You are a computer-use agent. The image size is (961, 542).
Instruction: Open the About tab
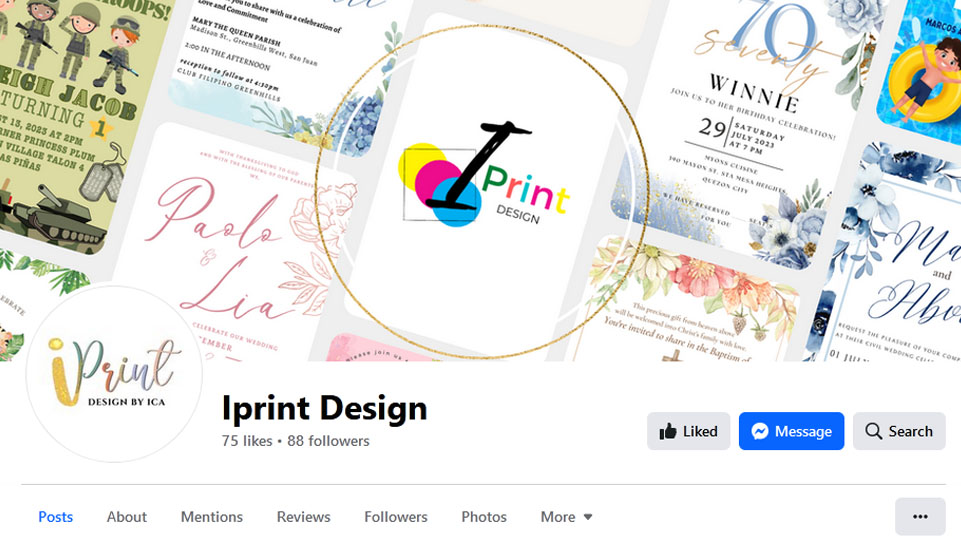point(127,517)
